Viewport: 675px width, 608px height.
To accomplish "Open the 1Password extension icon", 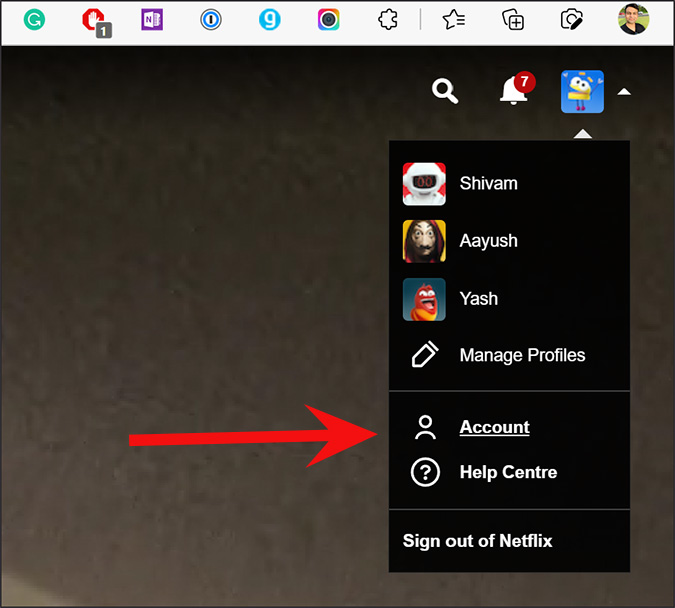I will pos(211,19).
